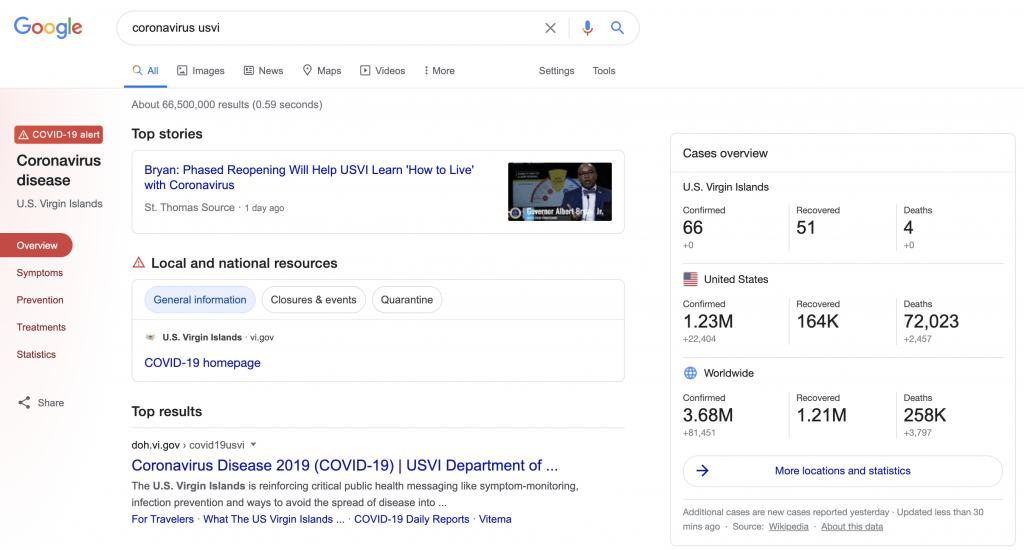Image resolution: width=1024 pixels, height=550 pixels.
Task: Select the Closures & events chip
Action: tap(313, 300)
